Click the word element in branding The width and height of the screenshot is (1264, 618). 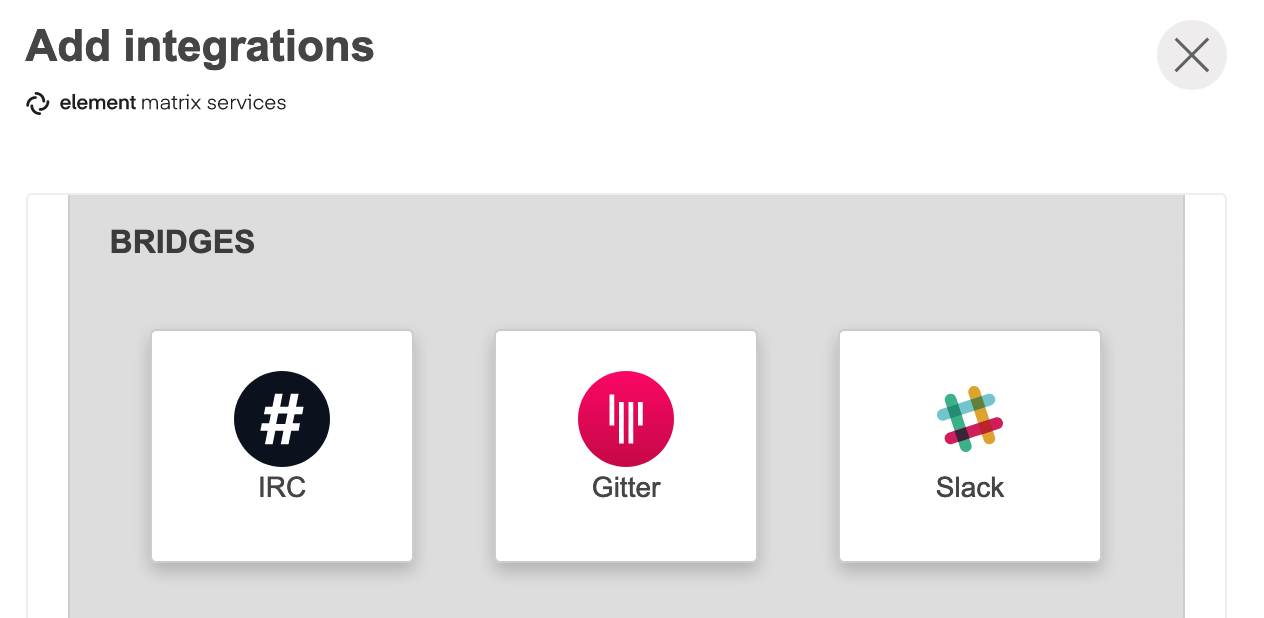[97, 103]
